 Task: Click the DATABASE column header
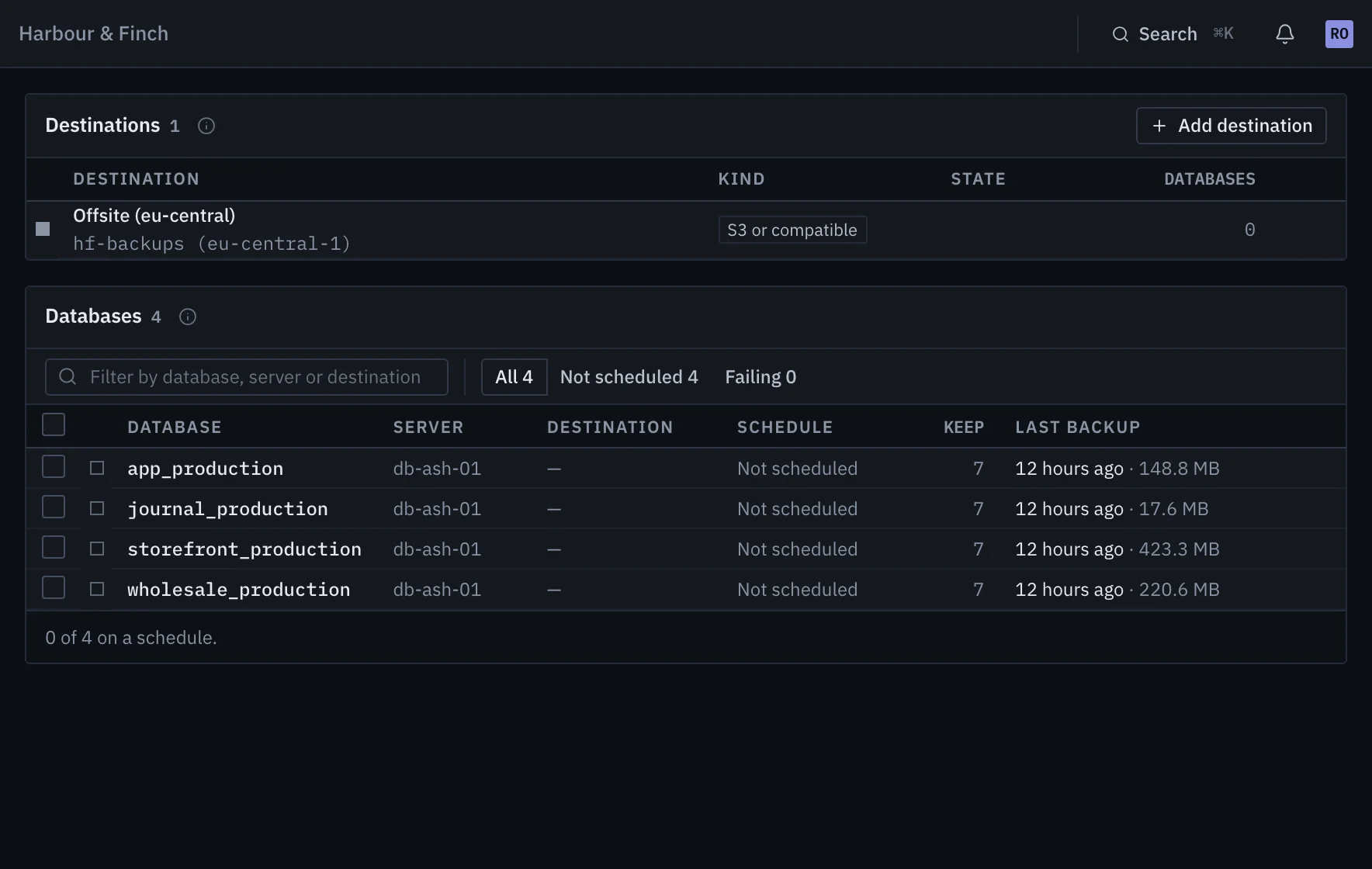point(175,427)
